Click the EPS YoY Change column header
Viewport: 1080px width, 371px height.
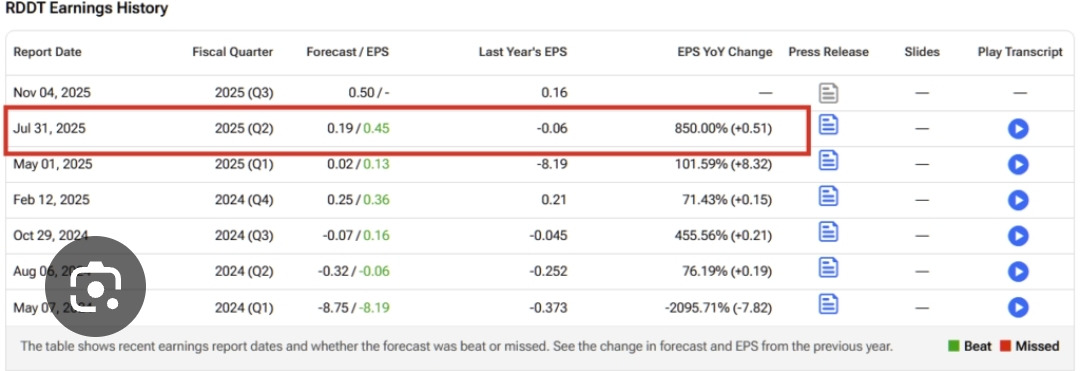pyautogui.click(x=725, y=52)
